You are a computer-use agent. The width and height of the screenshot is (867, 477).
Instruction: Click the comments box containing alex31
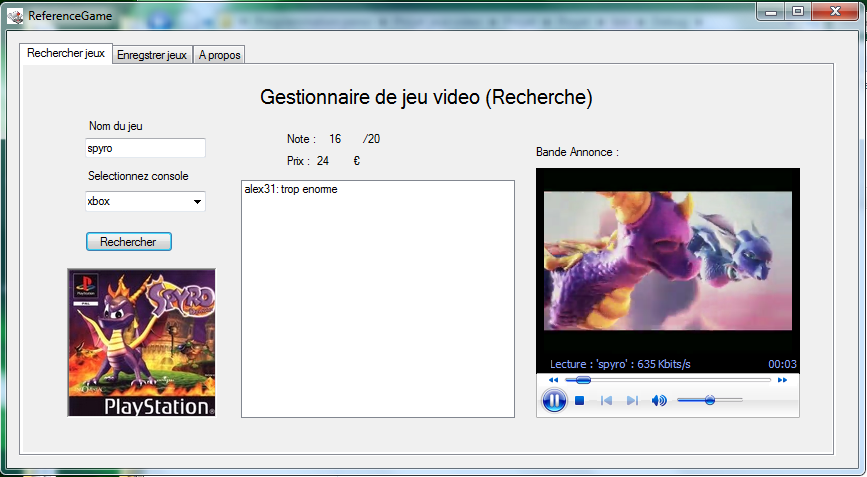(378, 298)
